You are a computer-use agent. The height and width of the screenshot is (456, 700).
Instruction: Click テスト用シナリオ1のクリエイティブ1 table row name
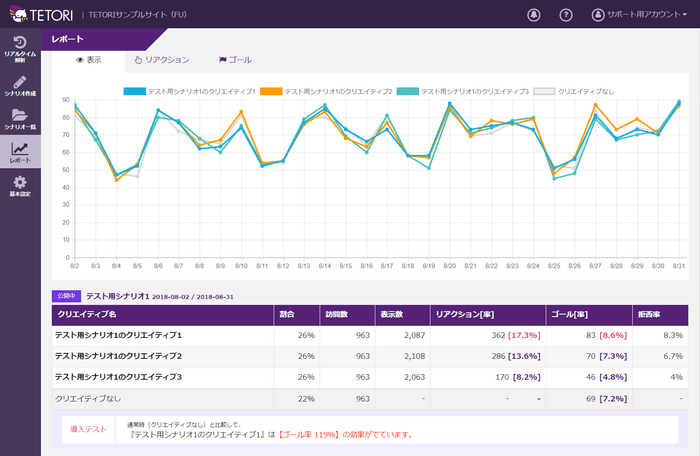(117, 335)
